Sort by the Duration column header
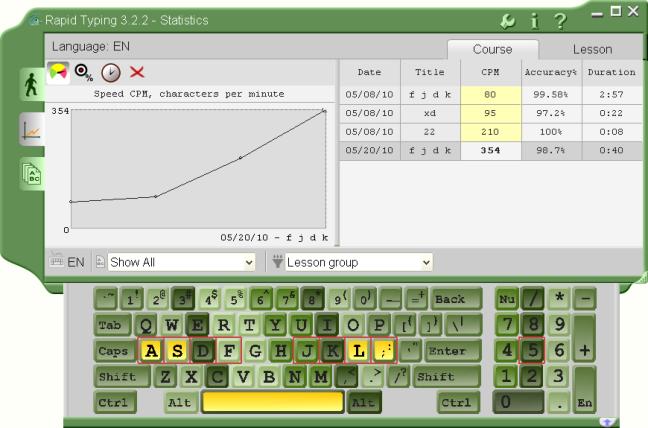The width and height of the screenshot is (648, 428). click(612, 72)
